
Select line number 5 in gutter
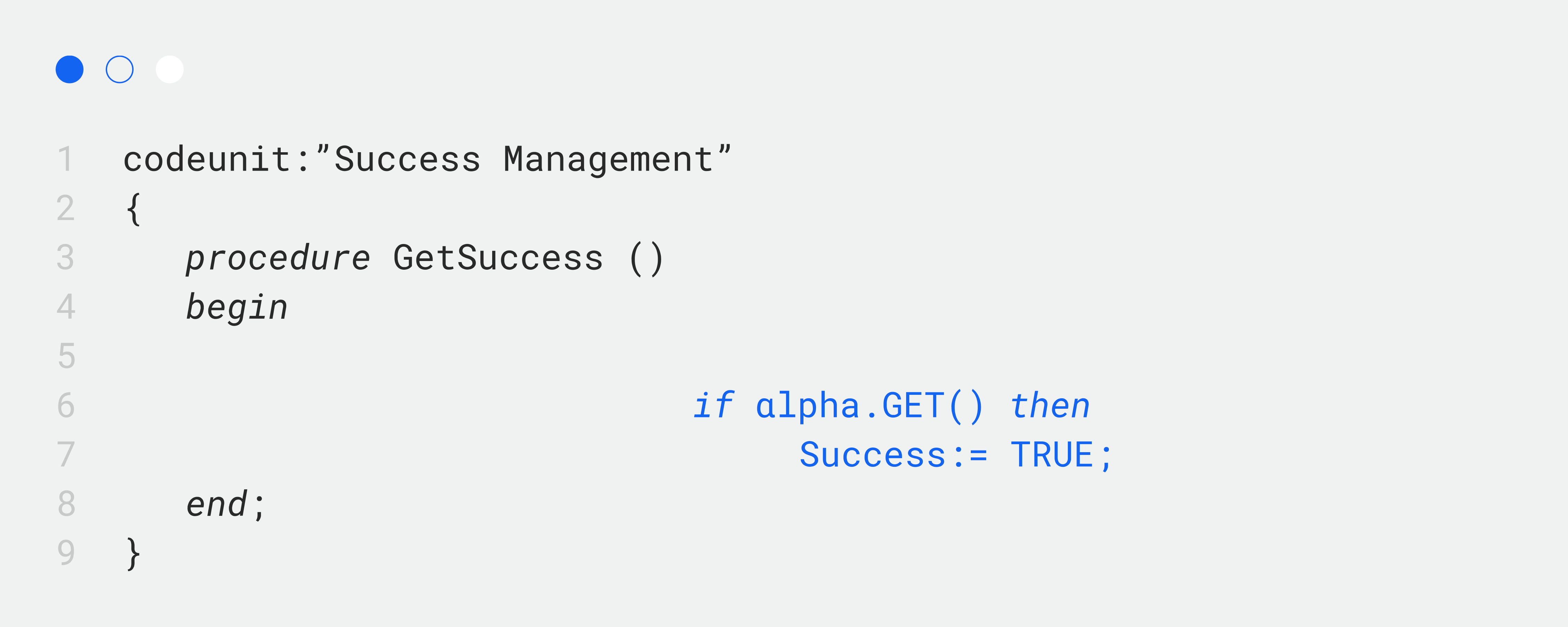point(66,356)
